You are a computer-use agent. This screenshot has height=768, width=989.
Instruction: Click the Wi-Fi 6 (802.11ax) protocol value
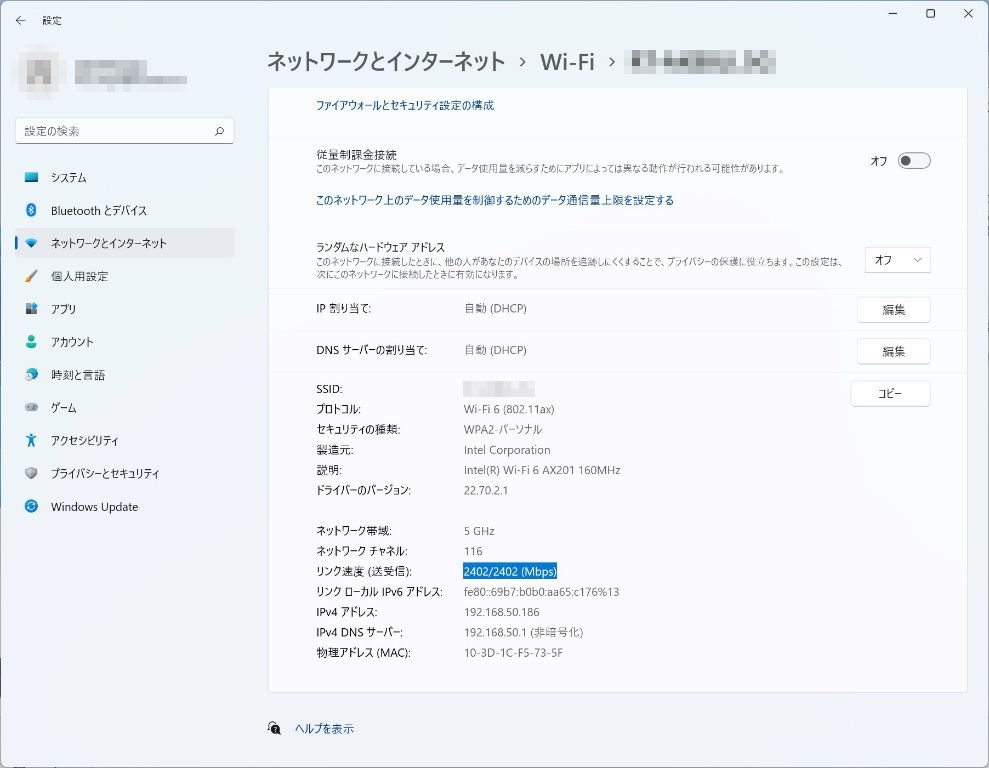(x=508, y=409)
